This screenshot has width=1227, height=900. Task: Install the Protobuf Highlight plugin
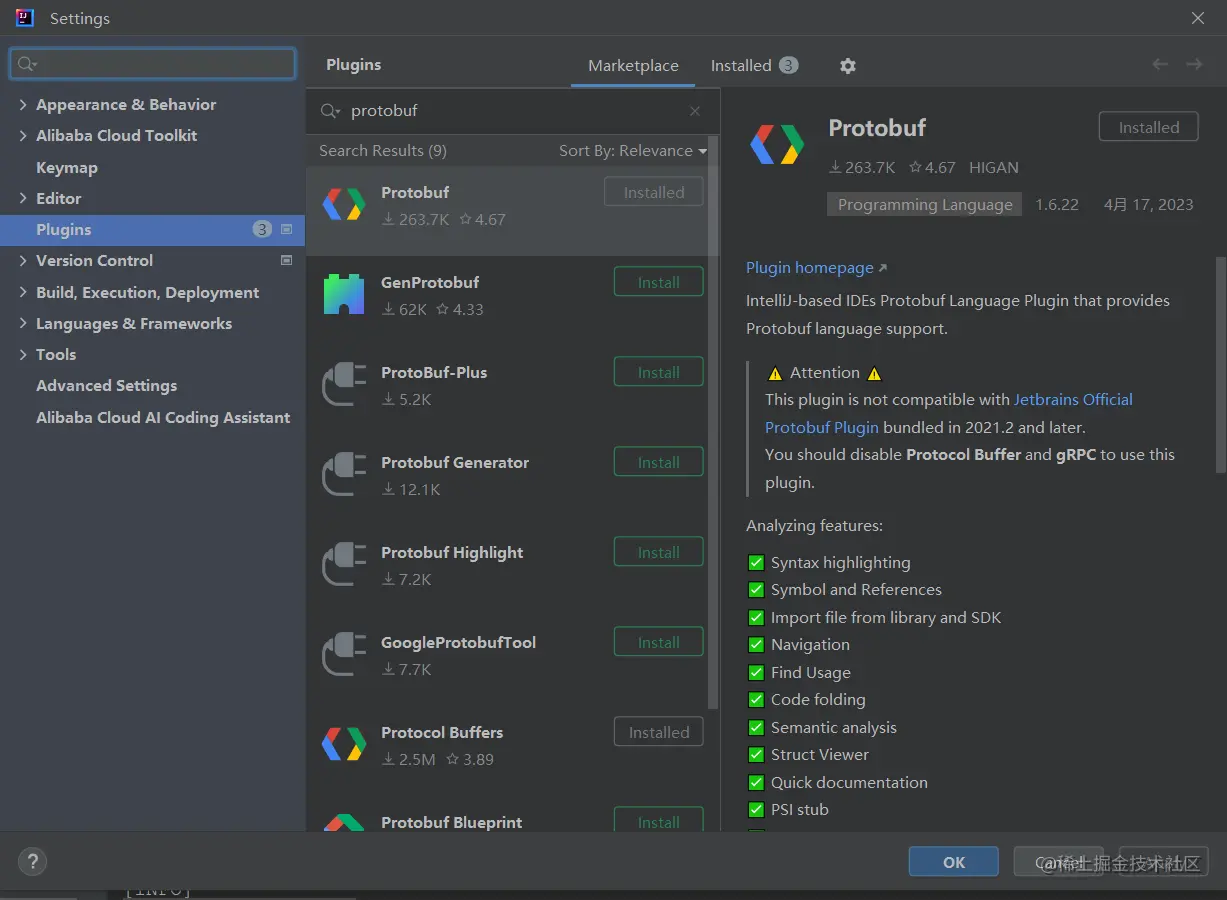(658, 552)
